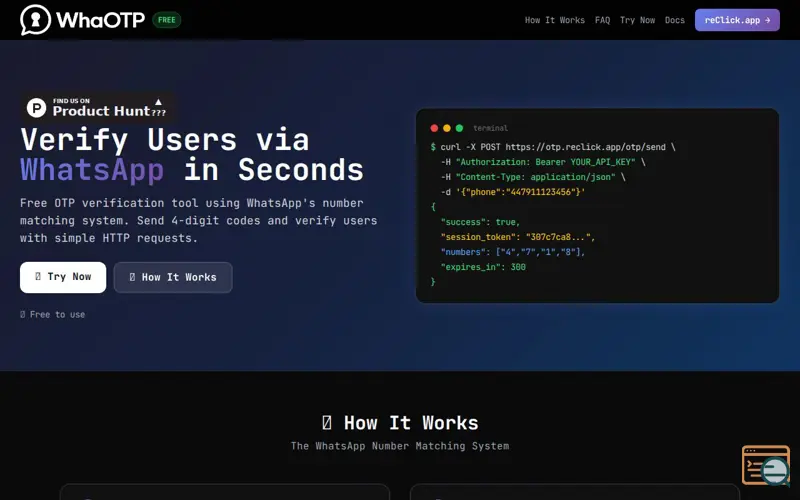The width and height of the screenshot is (800, 500).
Task: Open the How It Works nav link
Action: 555,20
